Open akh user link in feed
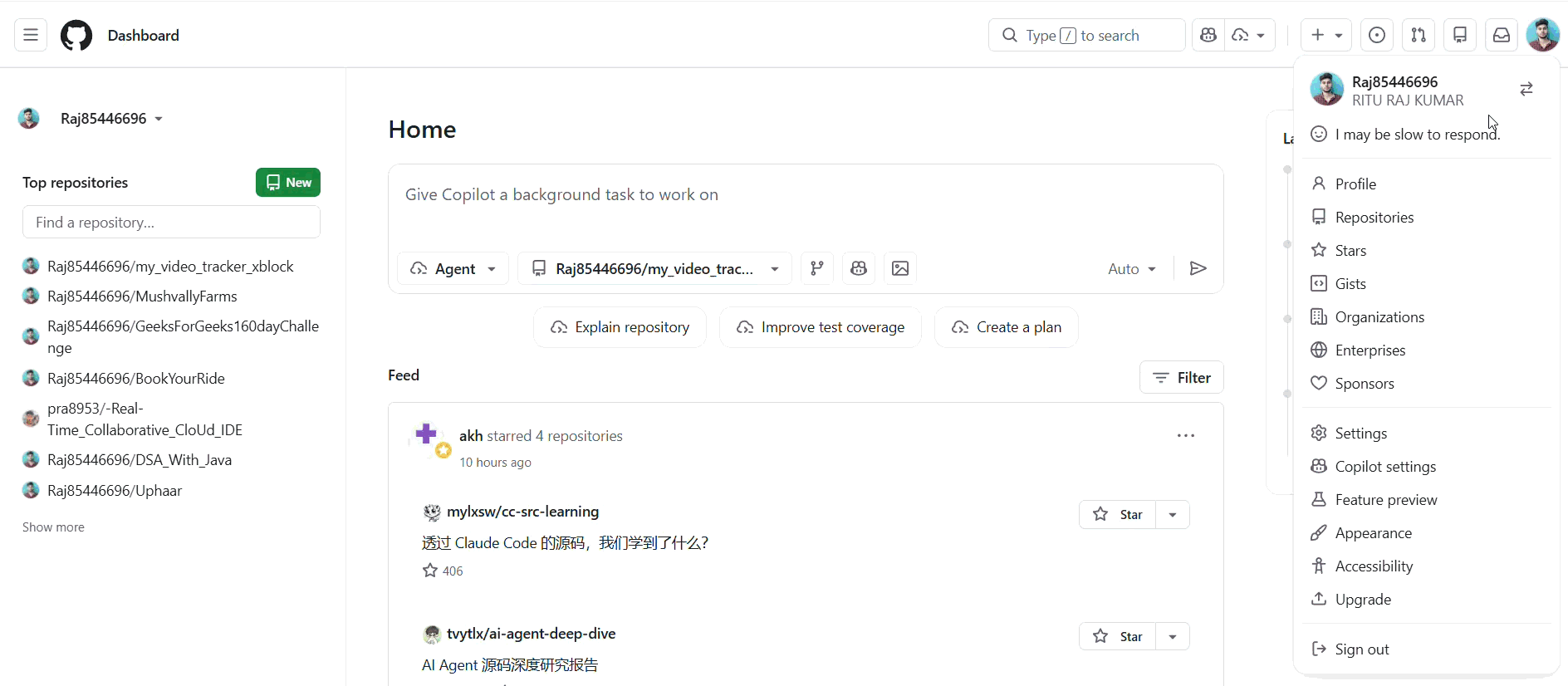 click(471, 435)
